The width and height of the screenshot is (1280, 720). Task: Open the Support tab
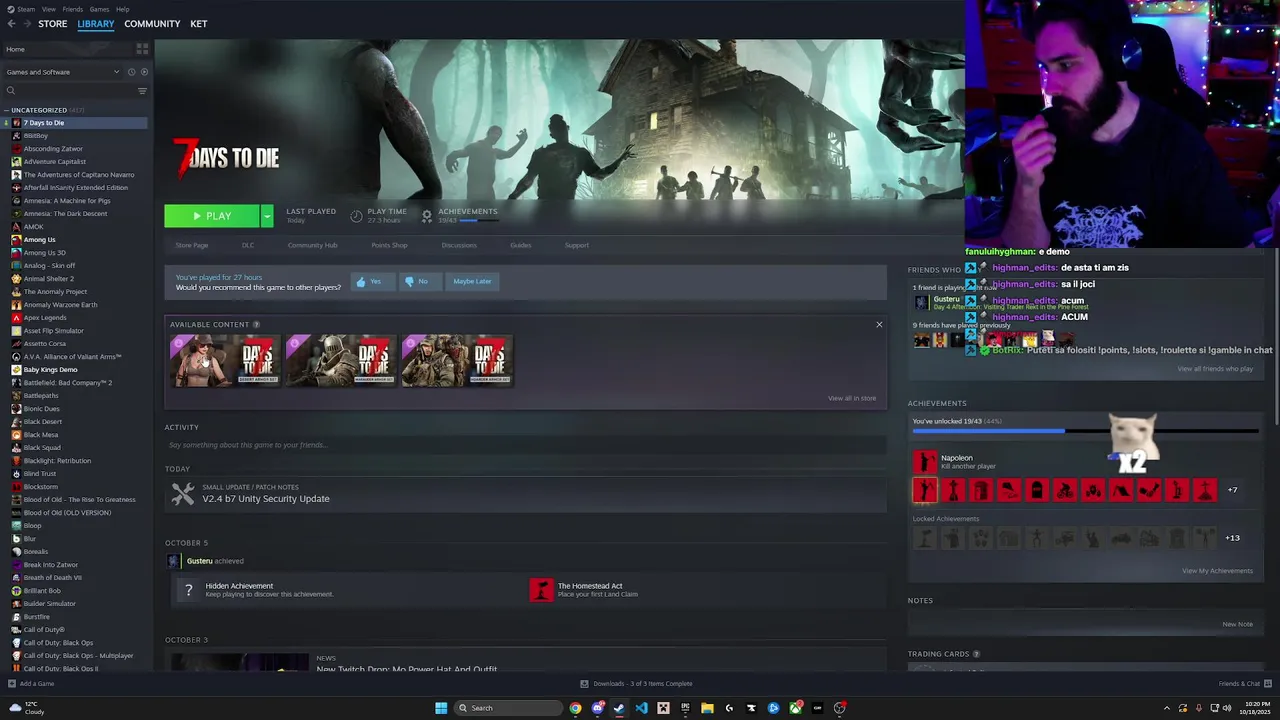(x=577, y=245)
